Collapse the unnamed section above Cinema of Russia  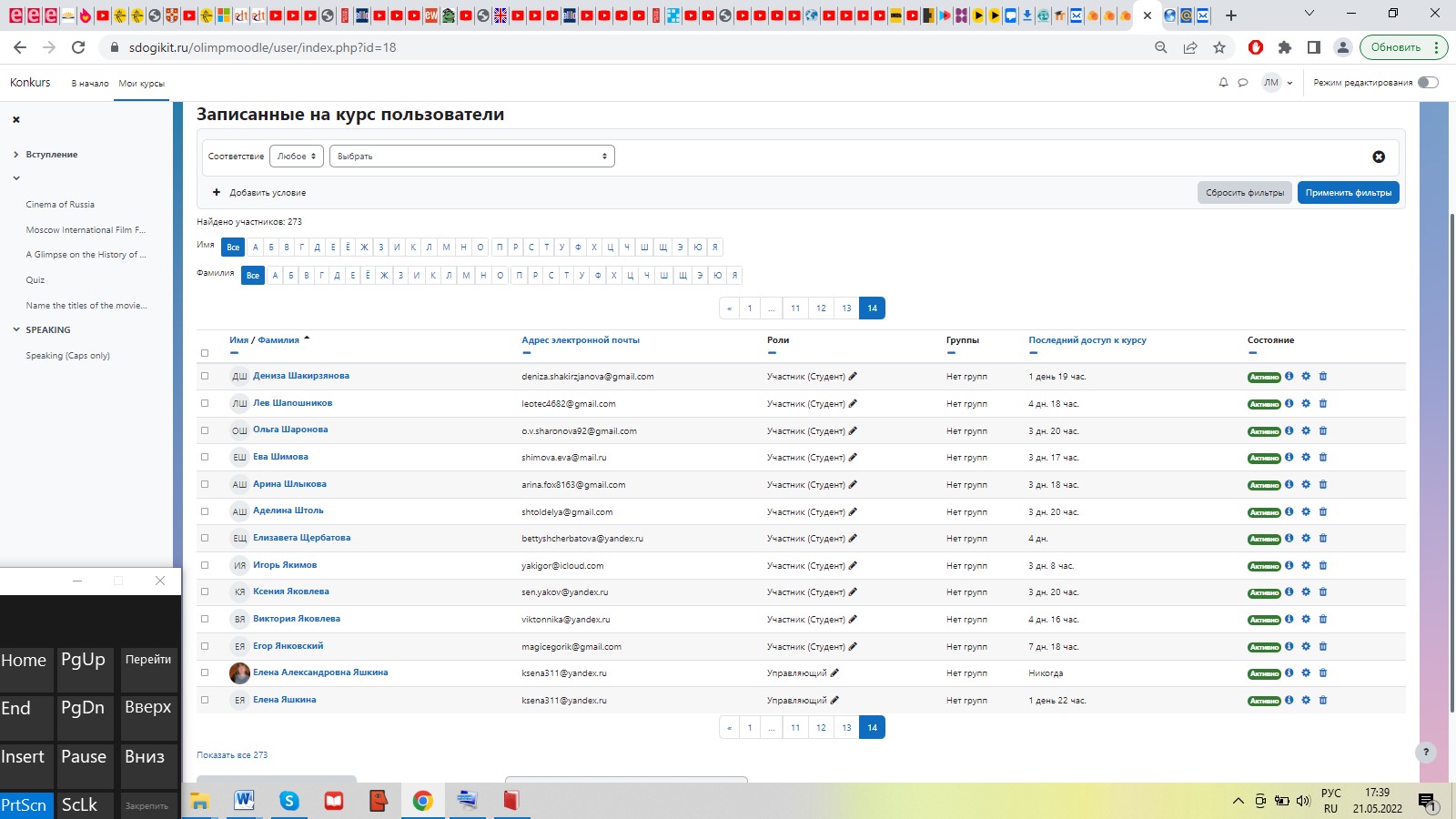point(16,178)
